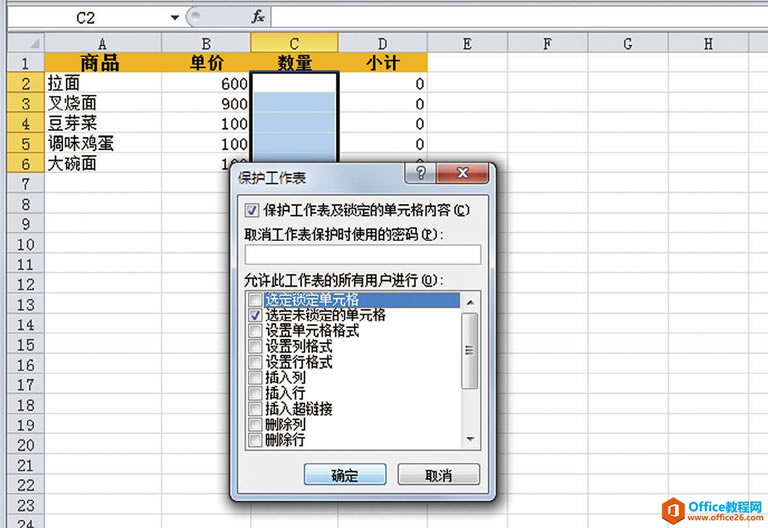The width and height of the screenshot is (768, 528).
Task: Click permission list scroll down arrow
Action: pos(470,439)
